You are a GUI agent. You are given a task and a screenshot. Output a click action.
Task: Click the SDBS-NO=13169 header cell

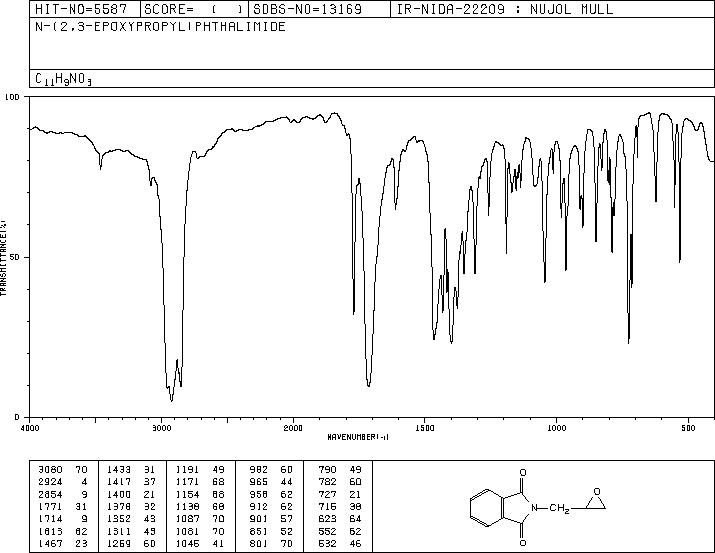tap(319, 9)
